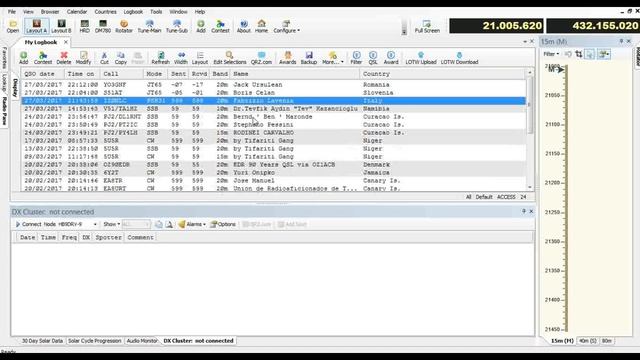This screenshot has width=640, height=360.
Task: Expand the DX Cluster Show dropdown
Action: (x=111, y=224)
